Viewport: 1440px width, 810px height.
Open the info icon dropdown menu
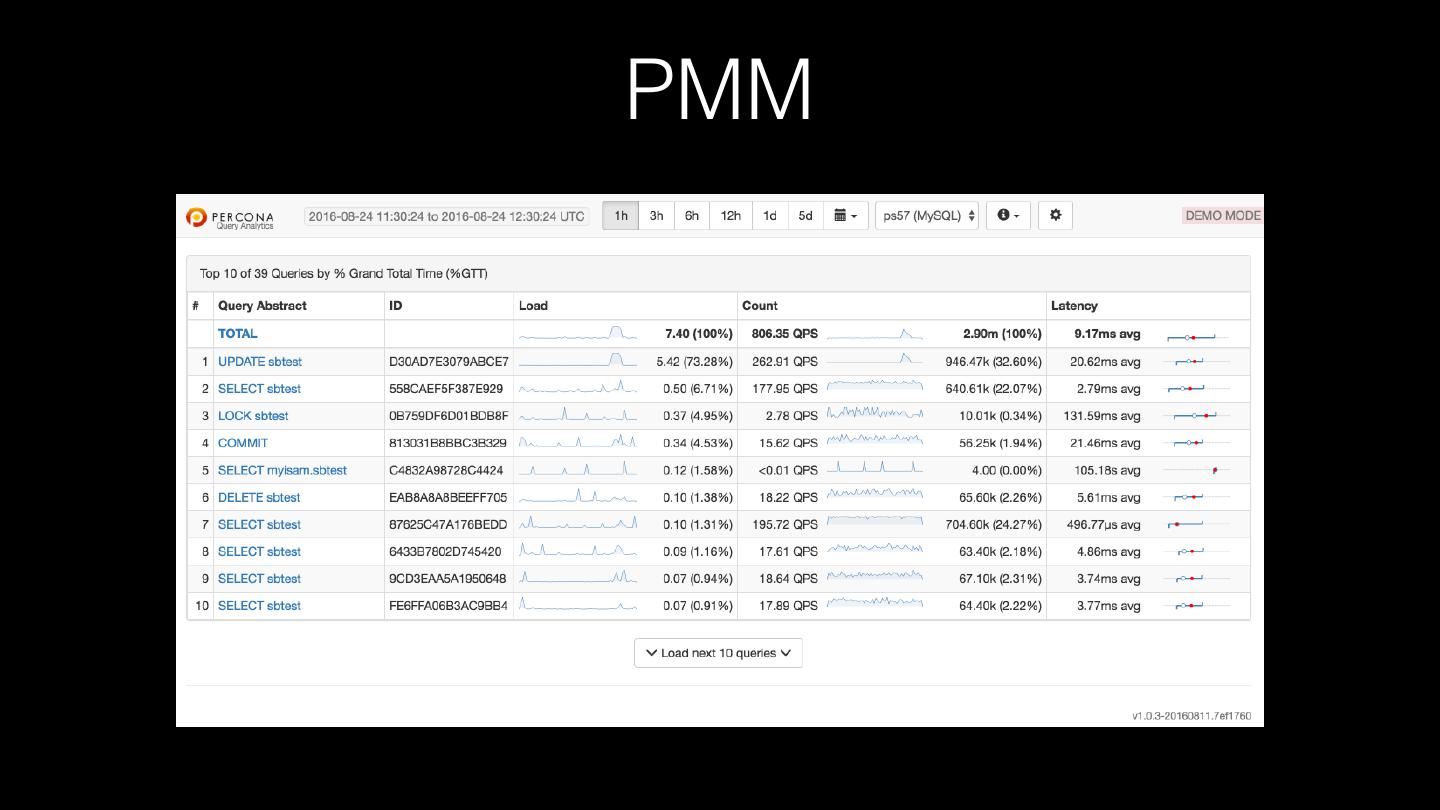click(x=1008, y=215)
